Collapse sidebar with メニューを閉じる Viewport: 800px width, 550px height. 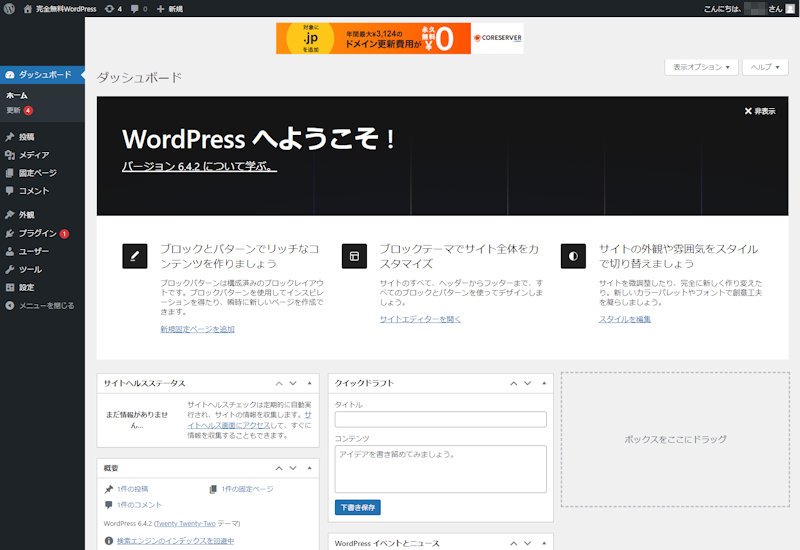tap(45, 305)
